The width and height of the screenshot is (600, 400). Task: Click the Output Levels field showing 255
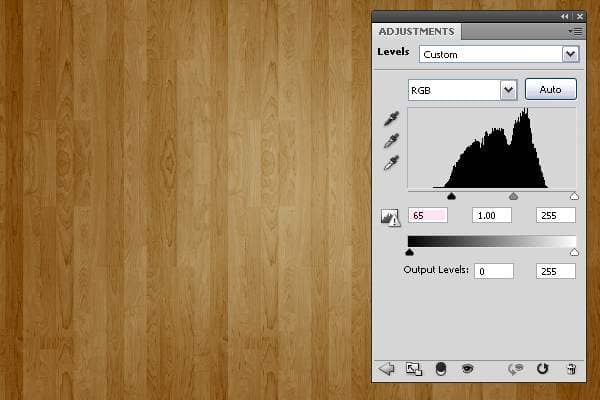(x=556, y=271)
